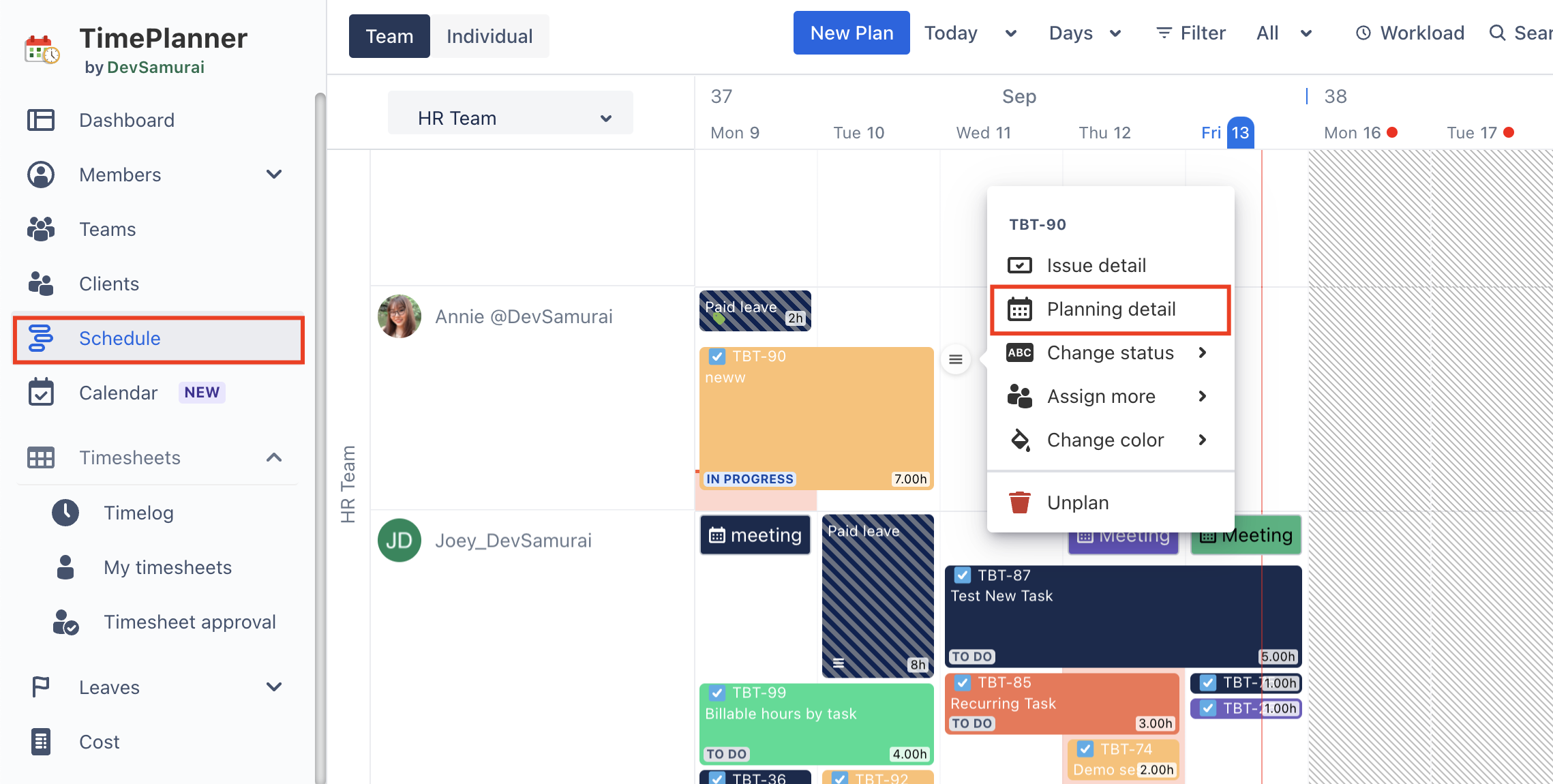
Task: Open the HR Team dropdown
Action: point(510,118)
